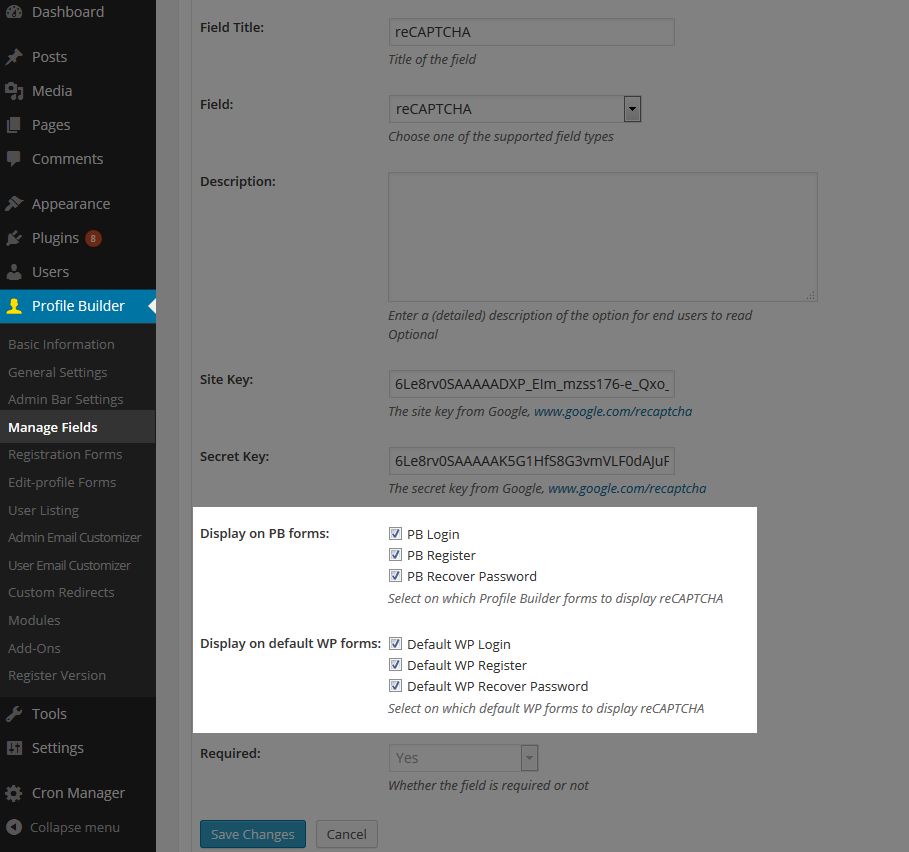
Task: Grab the Description textarea resize handle
Action: [811, 295]
